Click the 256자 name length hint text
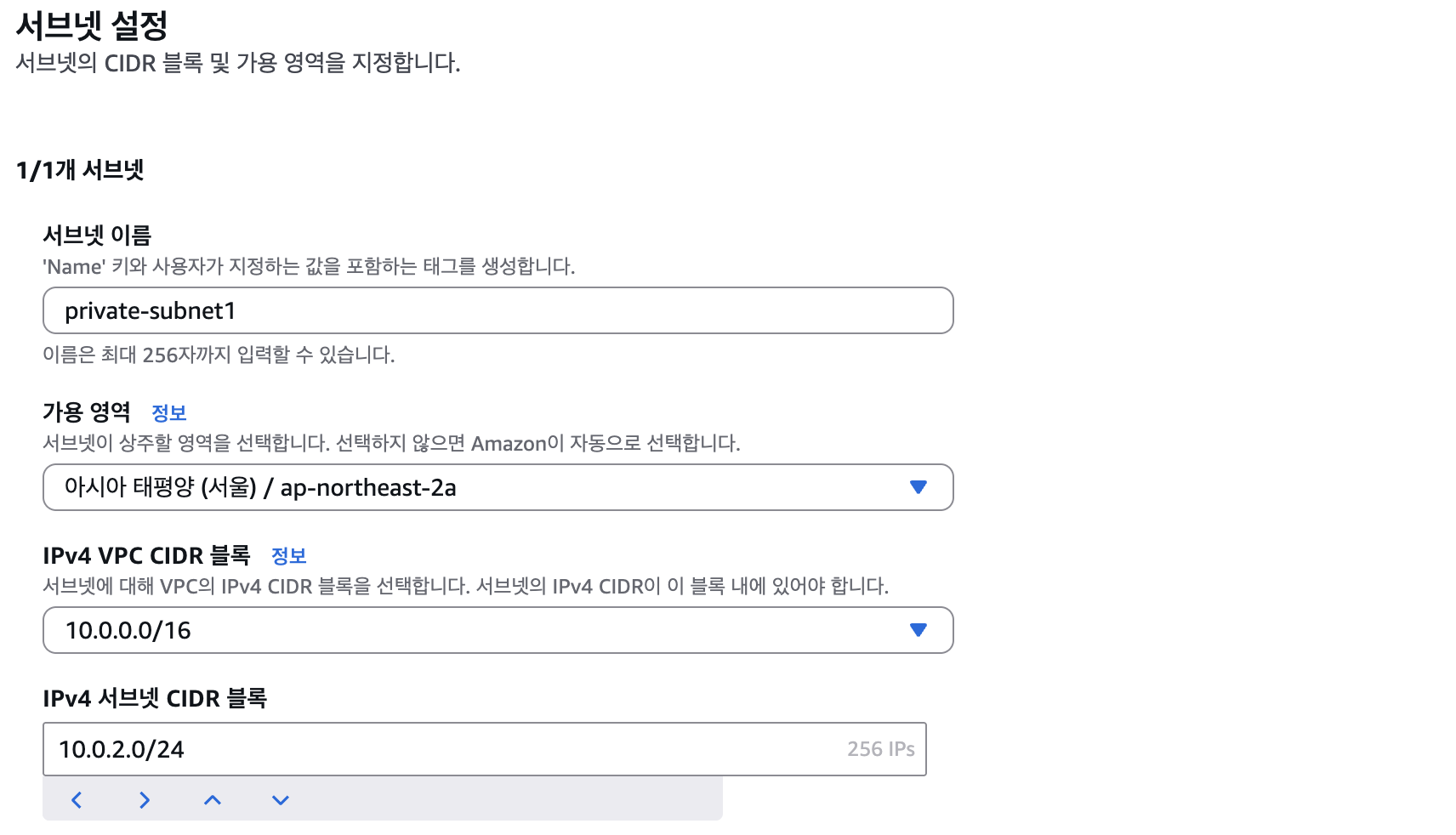Viewport: 1456px width, 835px height. pos(219,355)
